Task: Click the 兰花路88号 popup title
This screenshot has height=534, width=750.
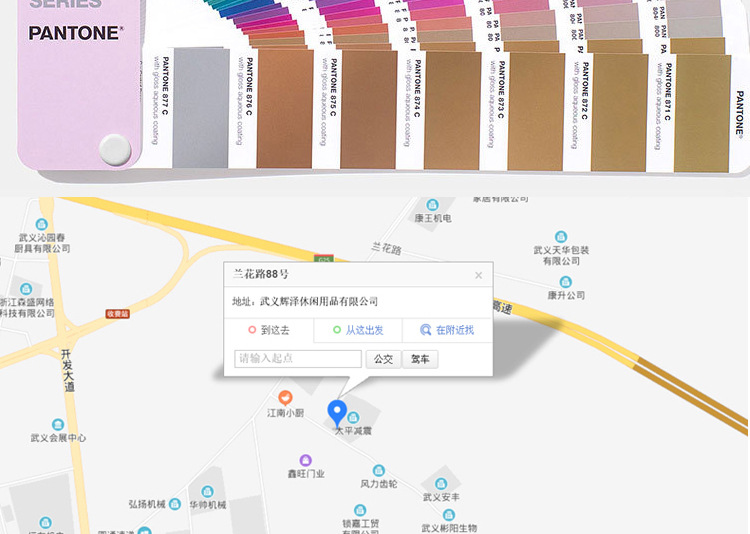Action: point(261,274)
